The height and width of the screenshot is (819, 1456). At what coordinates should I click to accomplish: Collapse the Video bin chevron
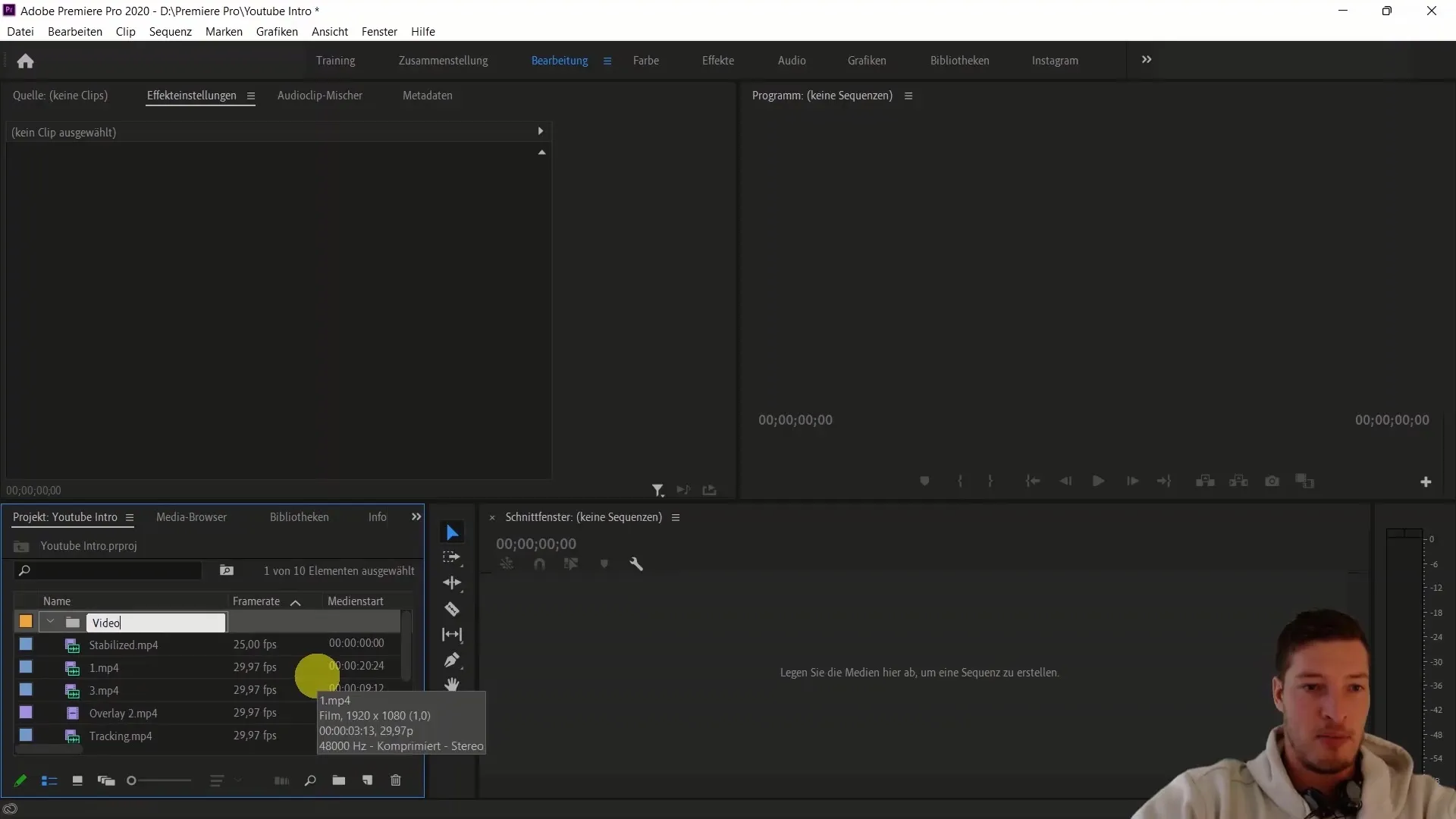click(50, 622)
